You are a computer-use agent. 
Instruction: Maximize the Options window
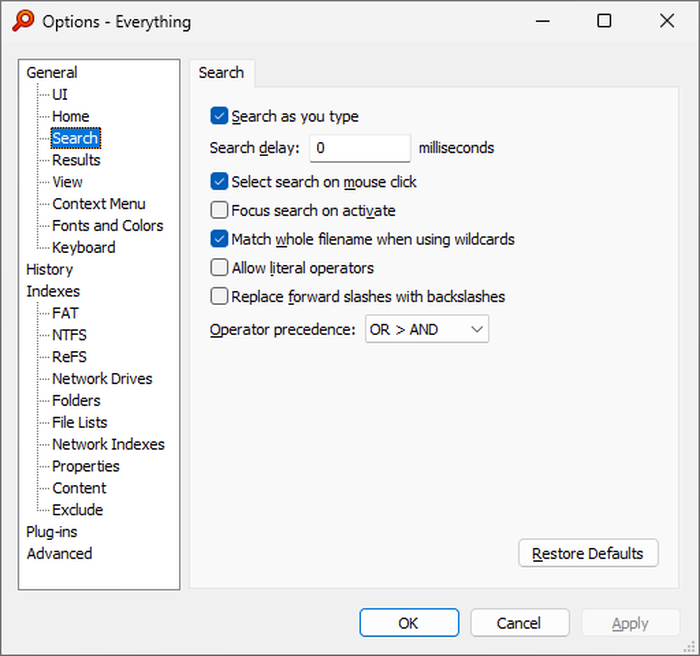(604, 21)
